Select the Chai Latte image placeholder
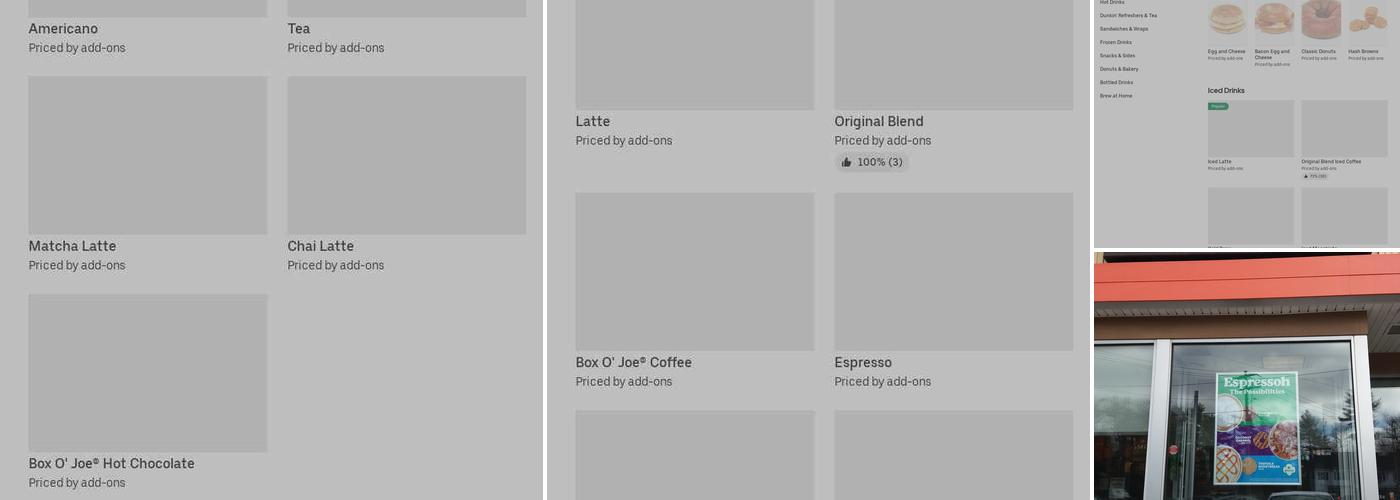This screenshot has width=1400, height=500. coord(406,156)
